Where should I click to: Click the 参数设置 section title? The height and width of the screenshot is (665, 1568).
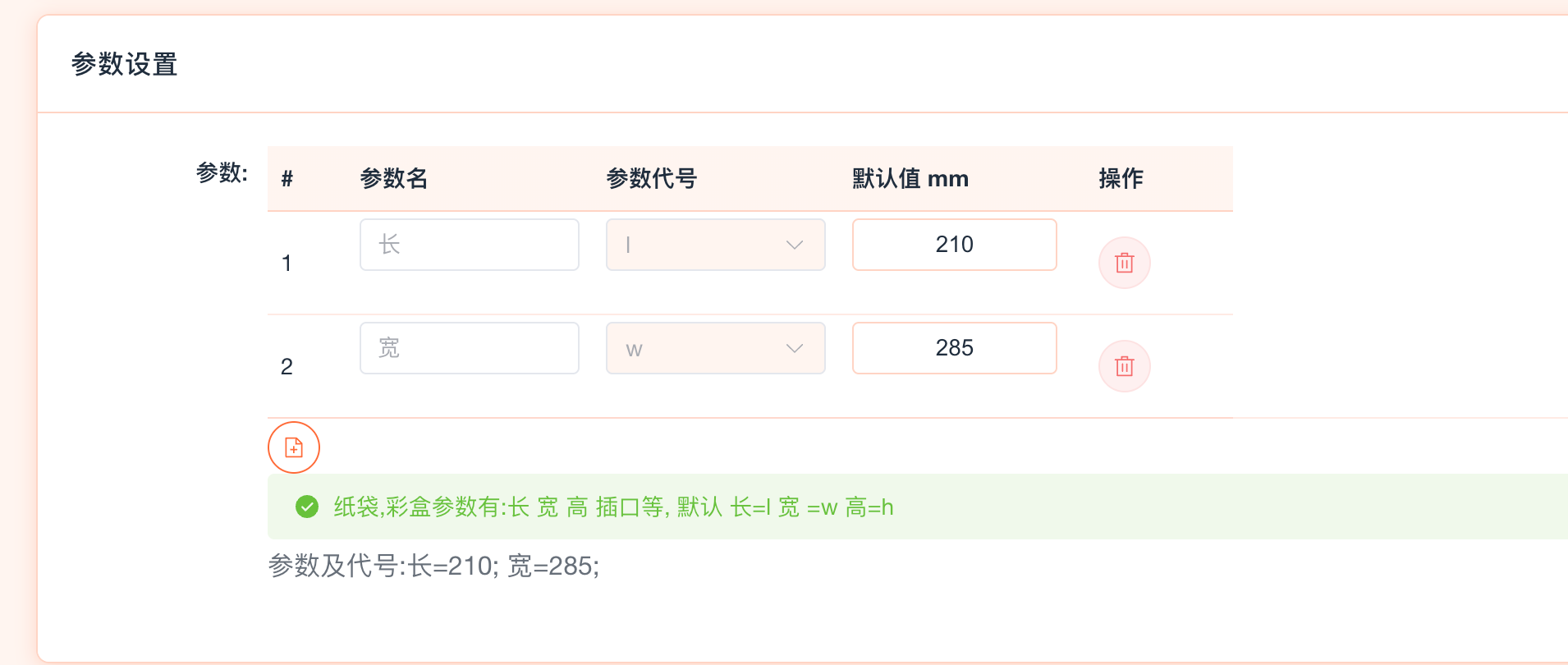click(x=125, y=64)
